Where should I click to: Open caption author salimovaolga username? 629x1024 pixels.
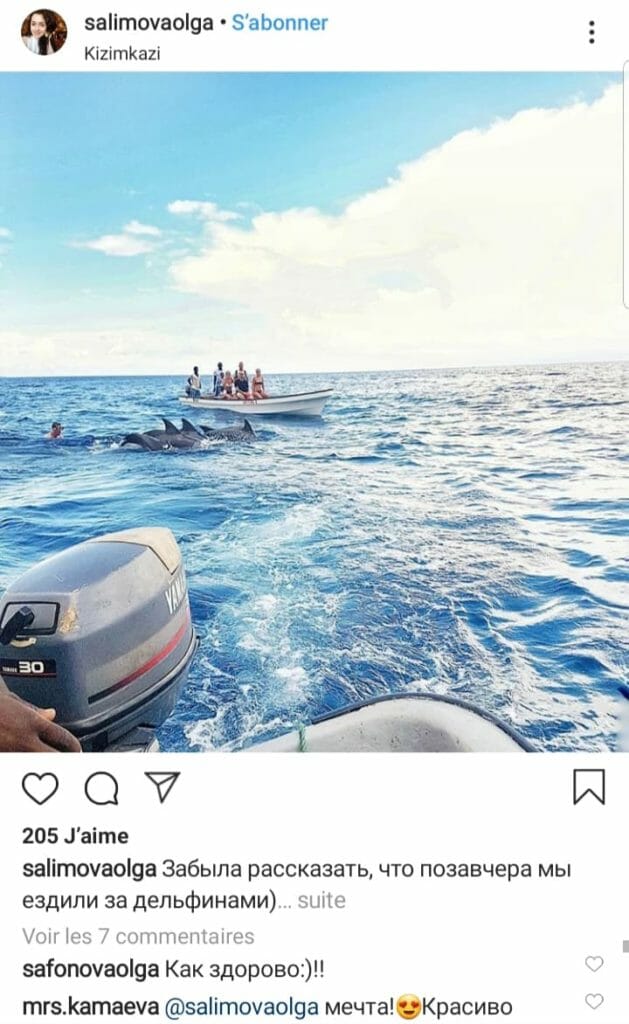(x=89, y=869)
